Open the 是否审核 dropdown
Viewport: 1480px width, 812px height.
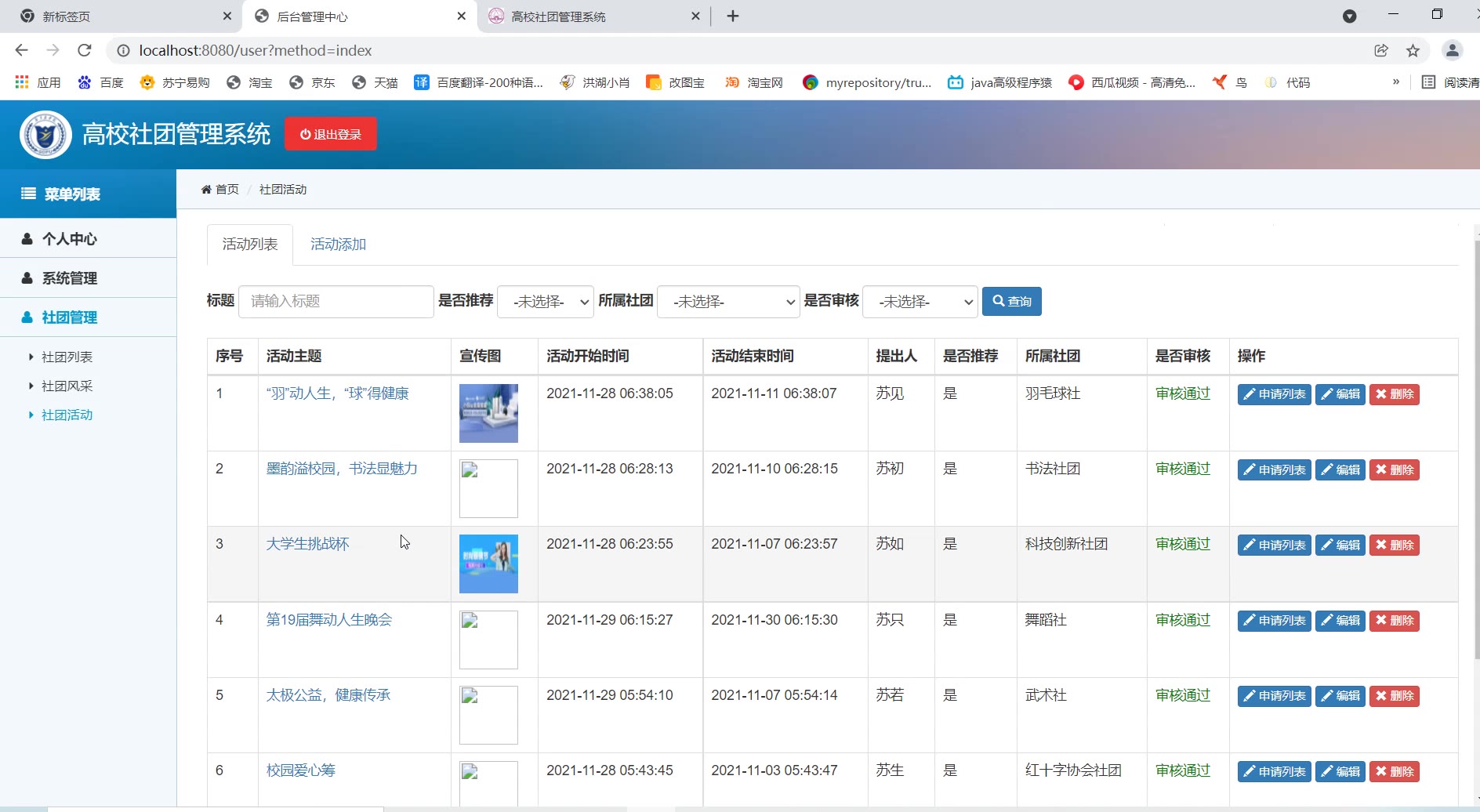[x=920, y=302]
